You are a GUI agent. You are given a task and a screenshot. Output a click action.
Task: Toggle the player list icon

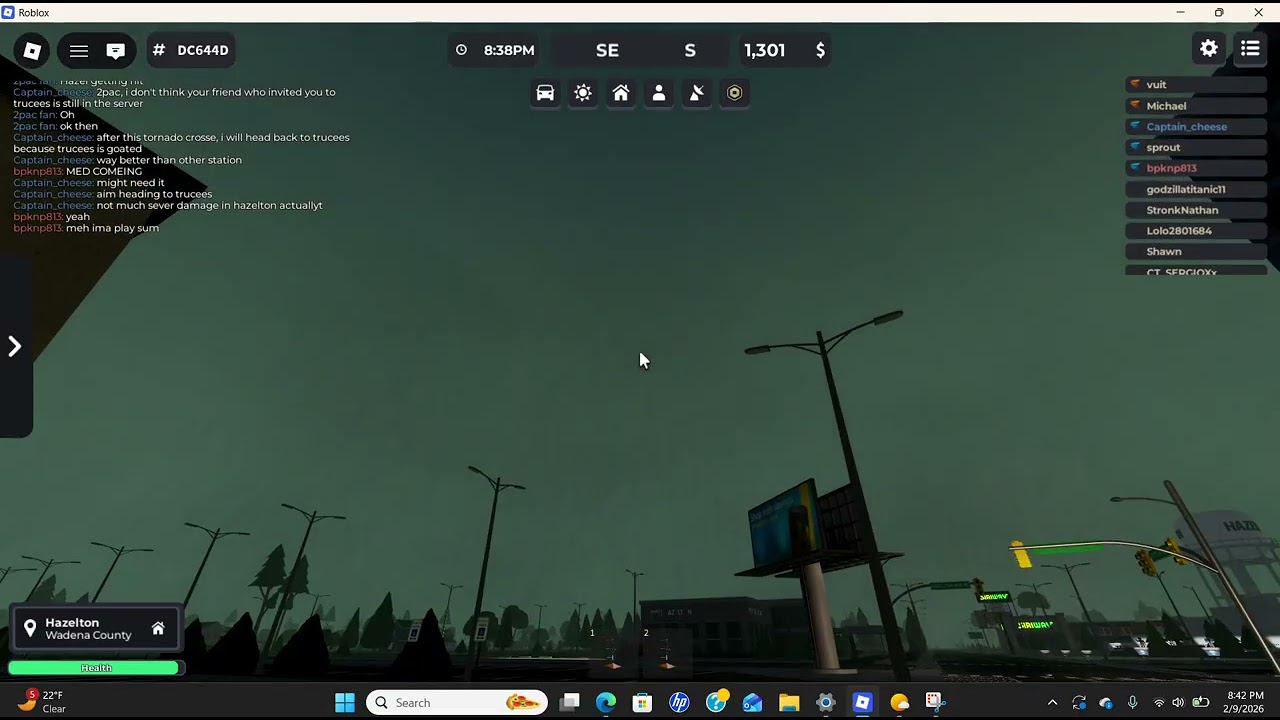(1250, 48)
